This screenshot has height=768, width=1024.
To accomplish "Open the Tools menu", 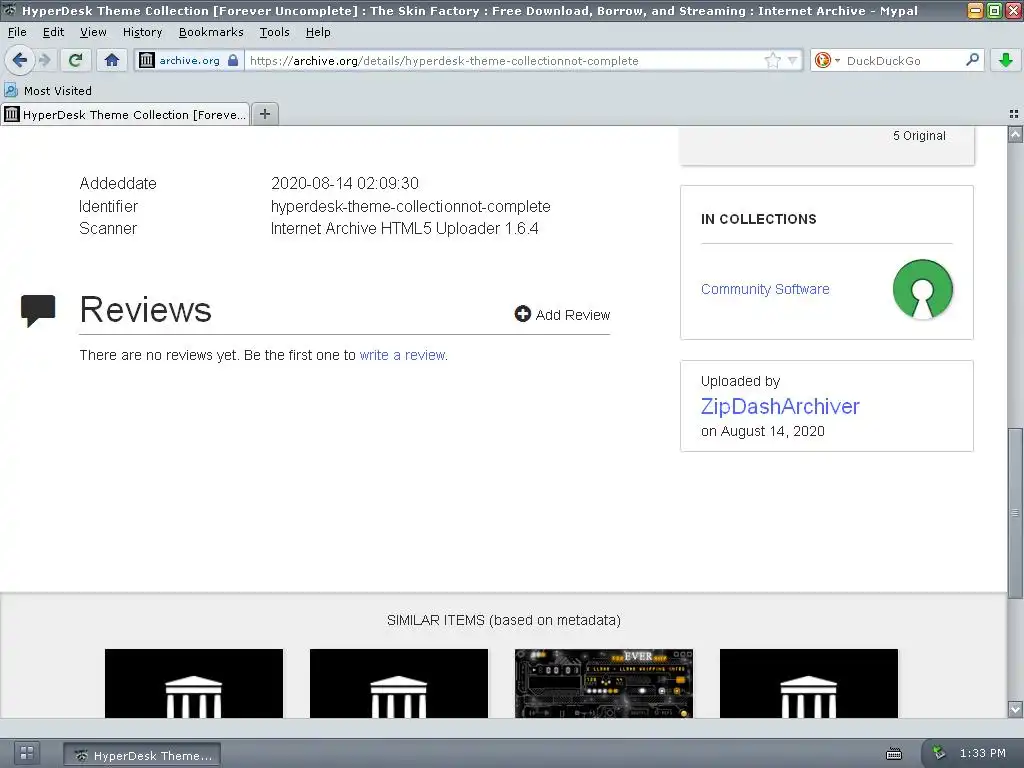I will [274, 32].
